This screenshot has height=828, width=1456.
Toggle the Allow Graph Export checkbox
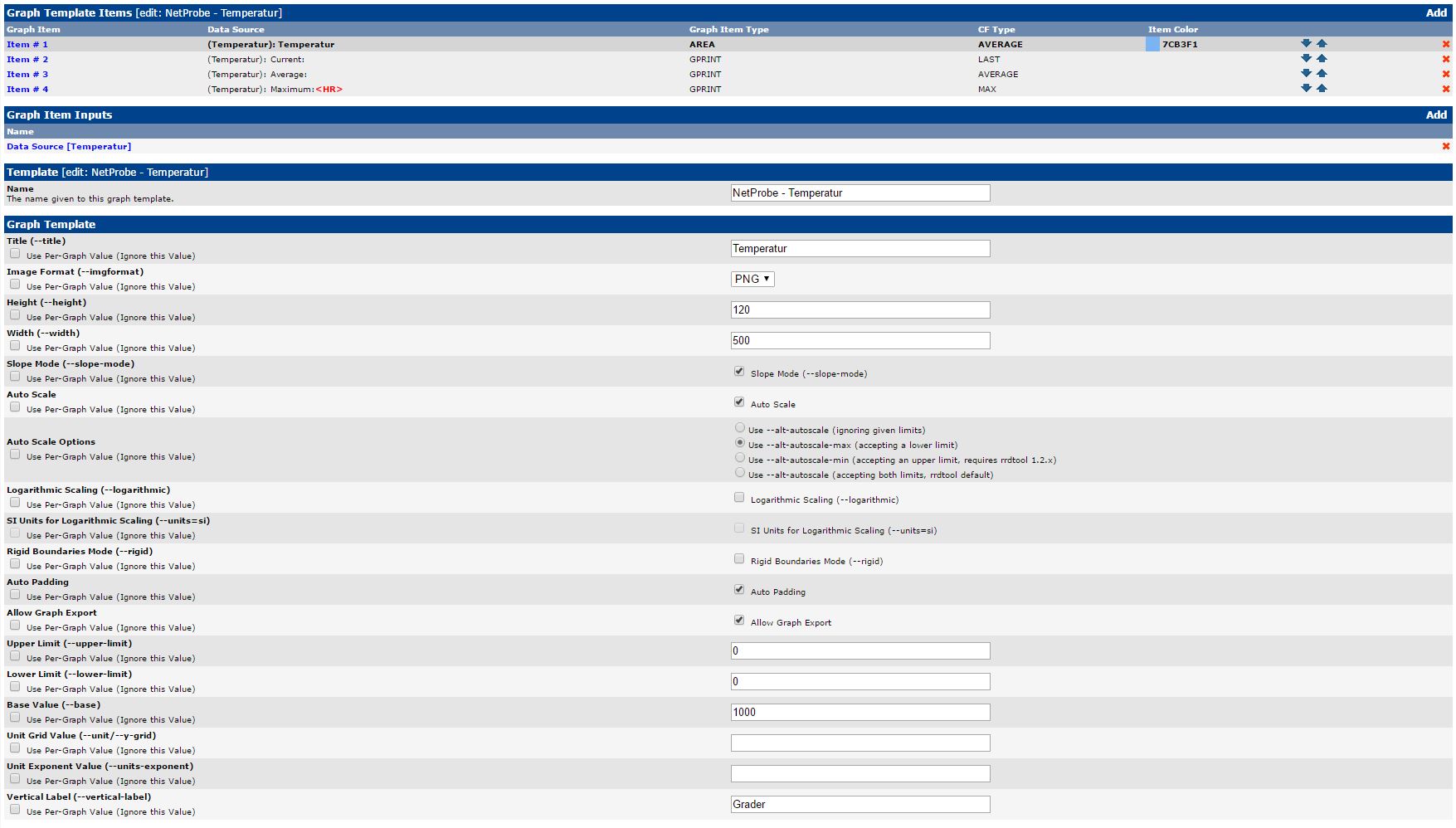point(739,621)
